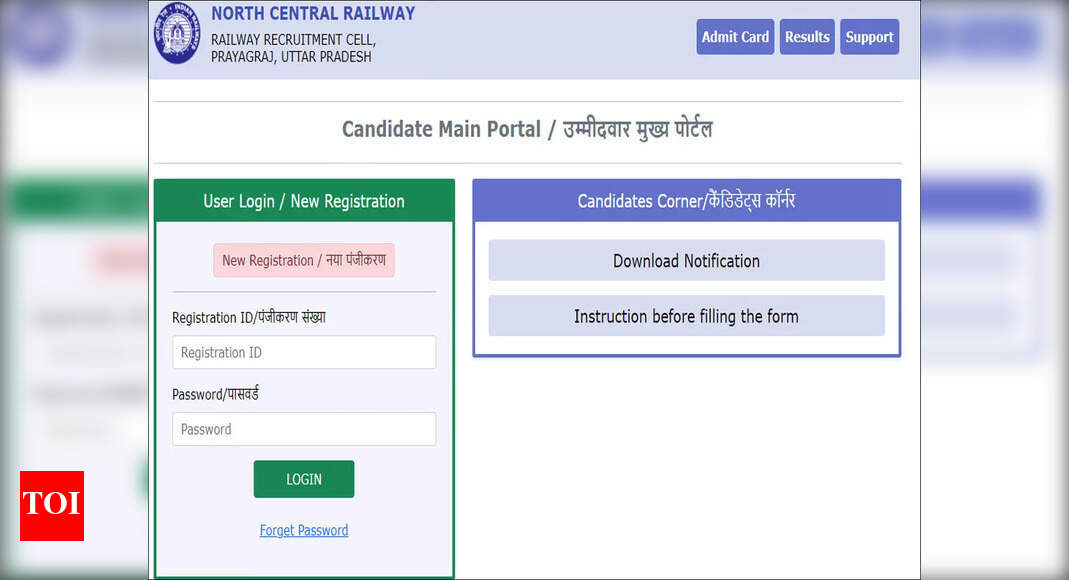Open the Admit Card page
Image resolution: width=1069 pixels, height=580 pixels.
tap(735, 37)
